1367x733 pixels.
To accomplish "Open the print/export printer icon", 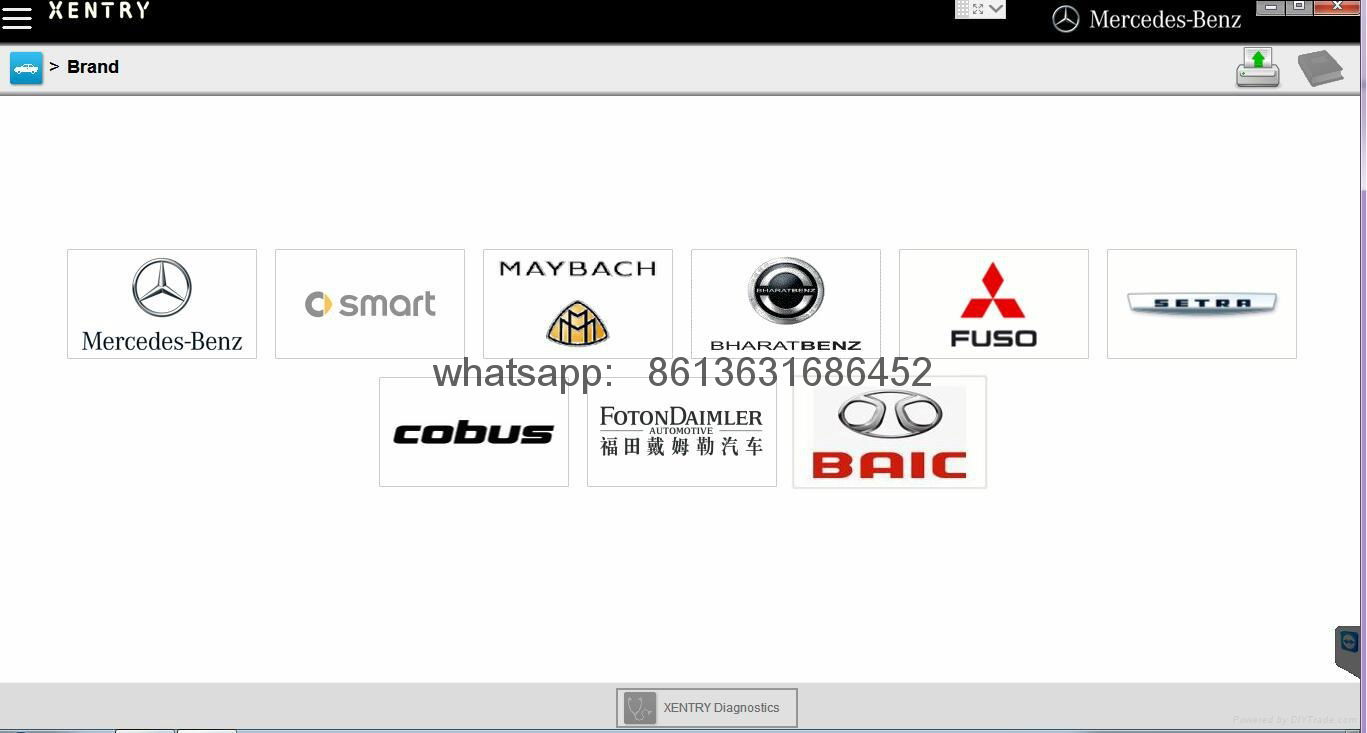I will 1258,68.
